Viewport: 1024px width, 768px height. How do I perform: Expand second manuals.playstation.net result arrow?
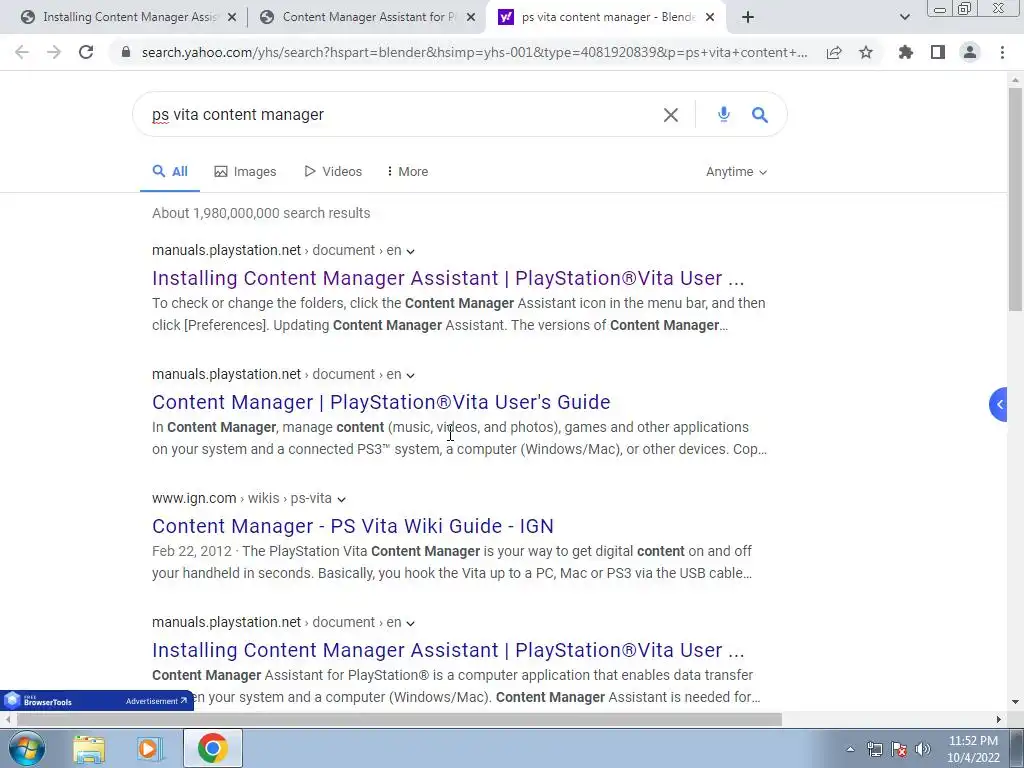(x=410, y=376)
